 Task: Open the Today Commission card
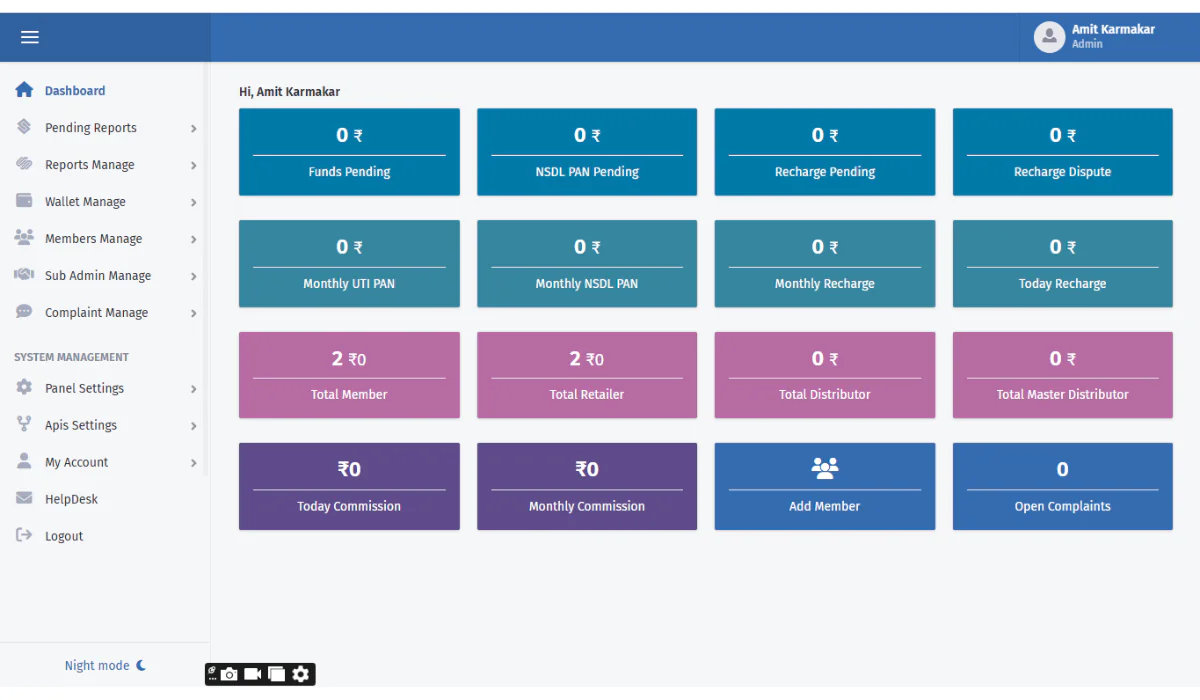[349, 486]
